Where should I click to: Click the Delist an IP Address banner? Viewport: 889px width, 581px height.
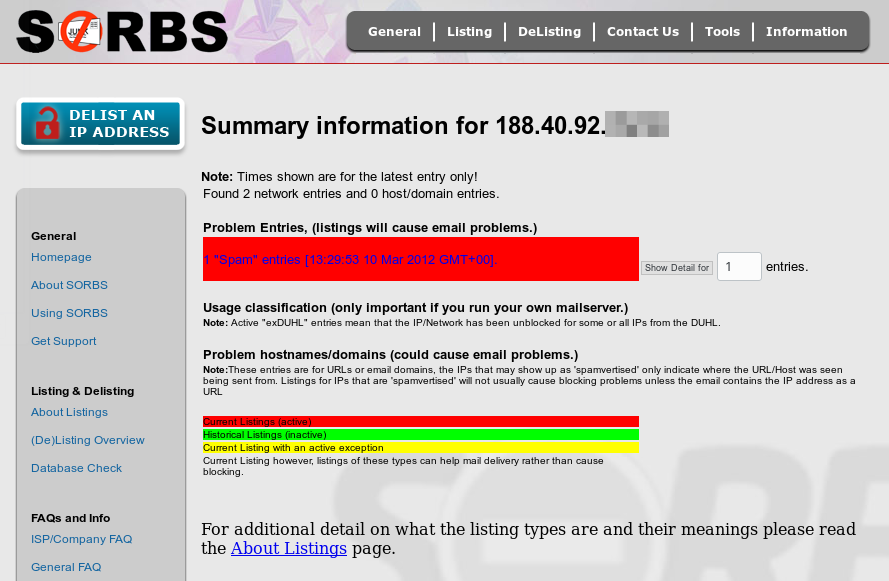[x=100, y=124]
